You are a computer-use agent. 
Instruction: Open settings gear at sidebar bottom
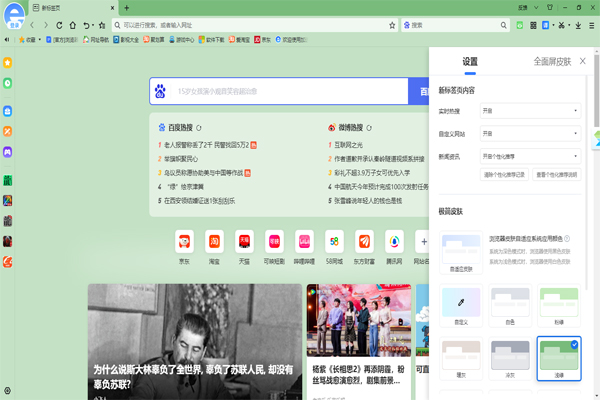(8, 390)
